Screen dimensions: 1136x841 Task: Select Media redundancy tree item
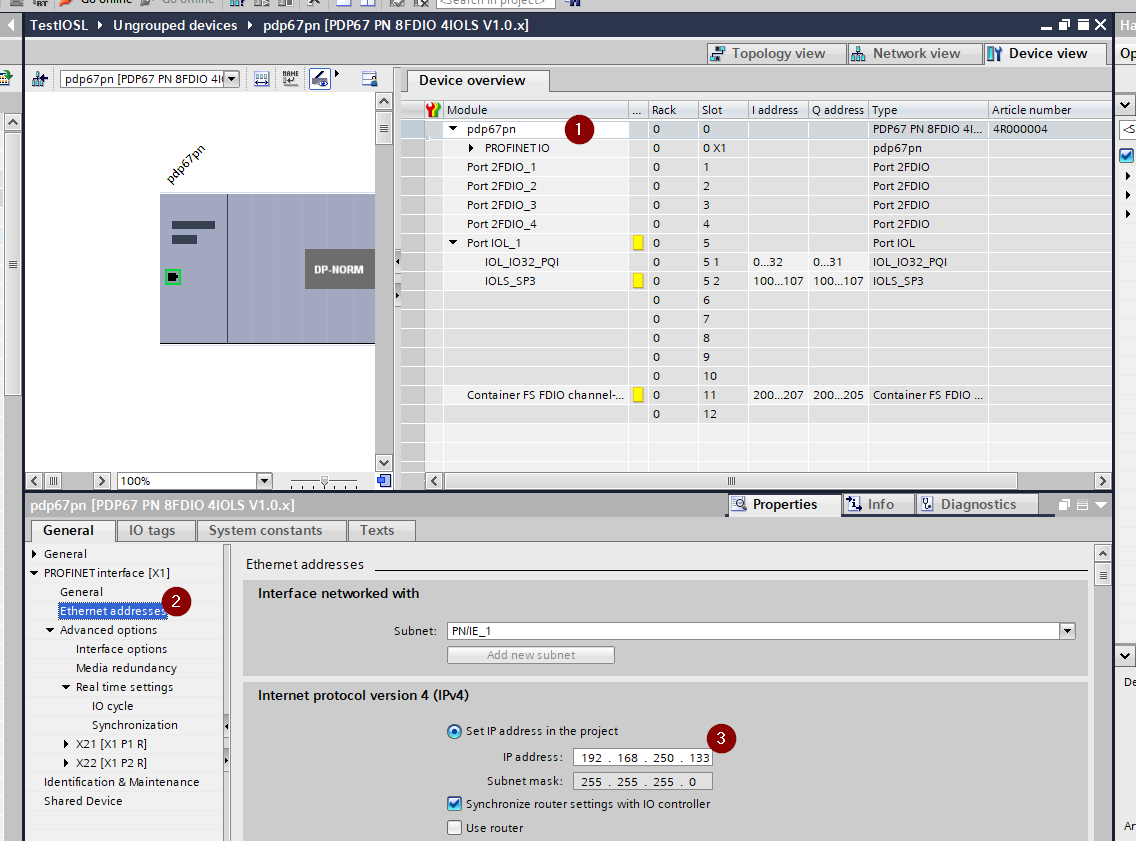[126, 668]
